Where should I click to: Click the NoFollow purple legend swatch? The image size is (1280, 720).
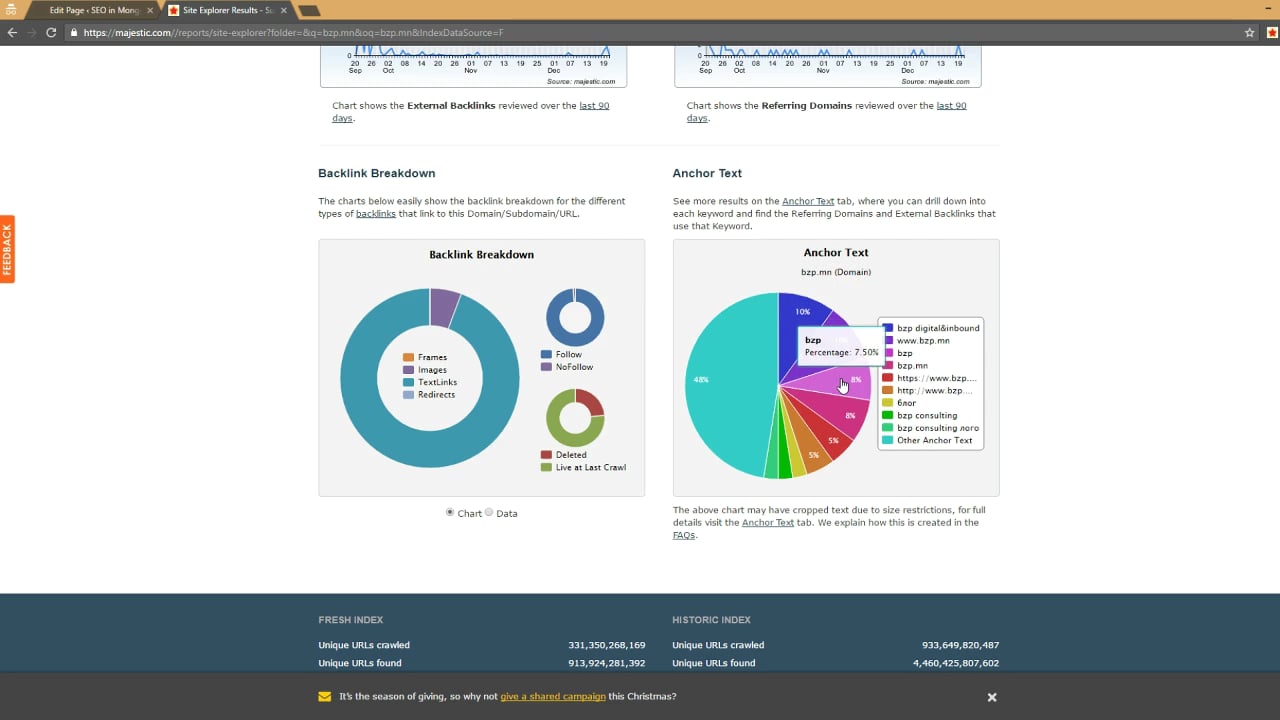546,367
